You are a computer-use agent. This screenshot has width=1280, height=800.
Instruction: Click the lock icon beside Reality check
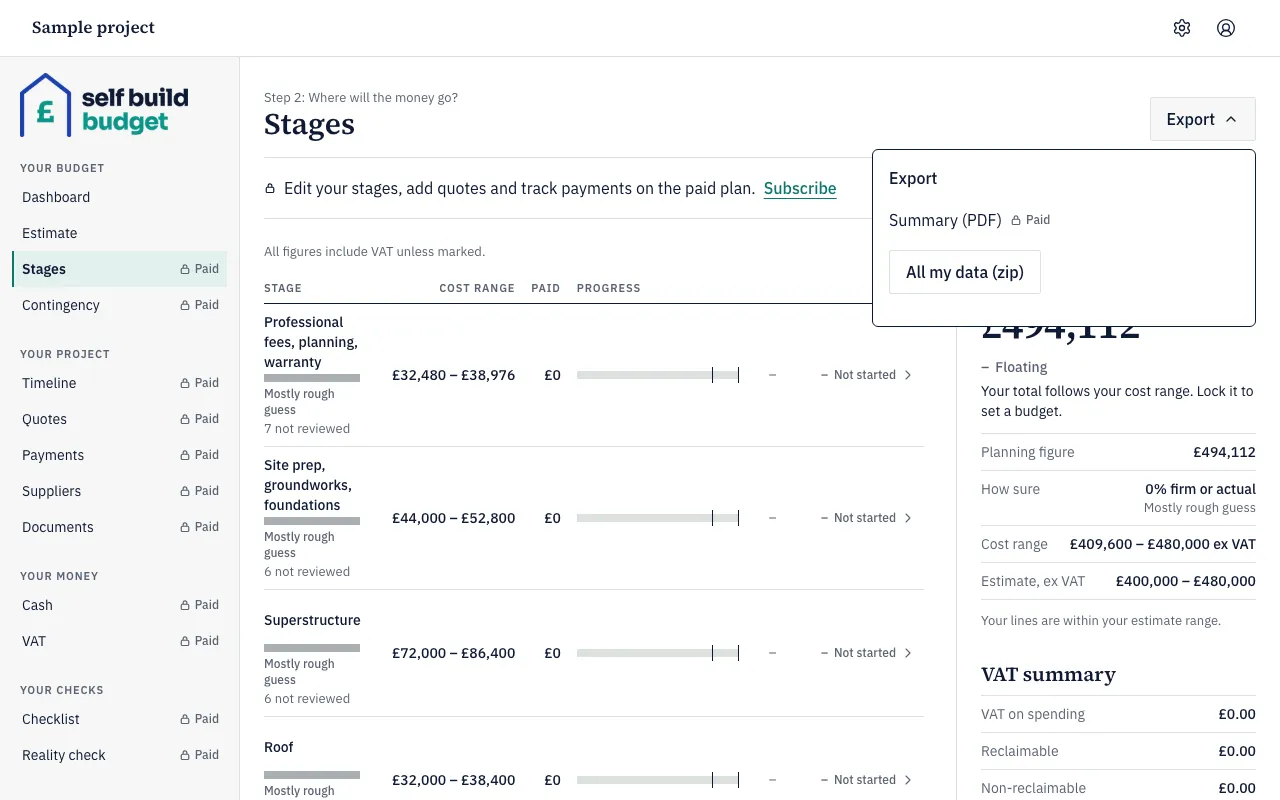pos(185,755)
